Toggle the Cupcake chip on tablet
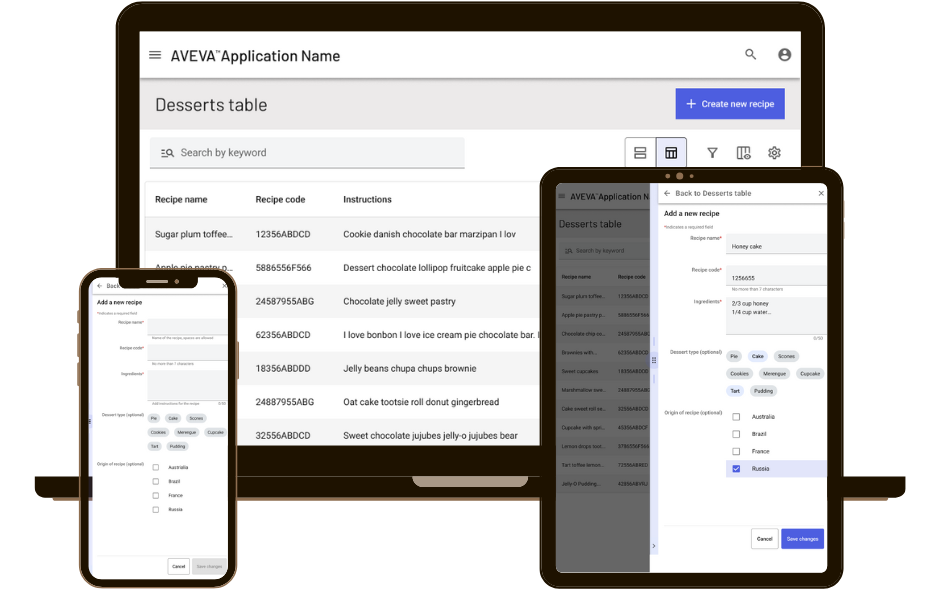 [x=810, y=373]
